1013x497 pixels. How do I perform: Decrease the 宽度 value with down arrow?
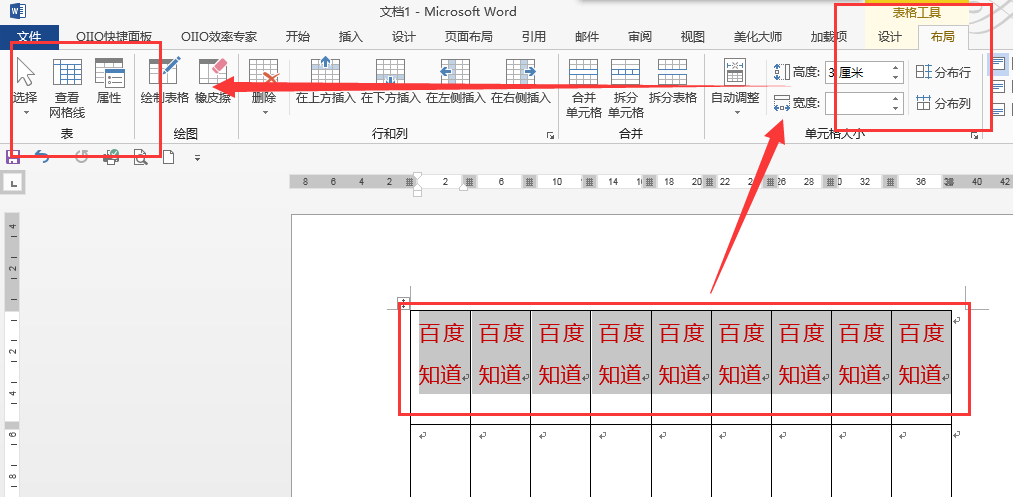(895, 108)
